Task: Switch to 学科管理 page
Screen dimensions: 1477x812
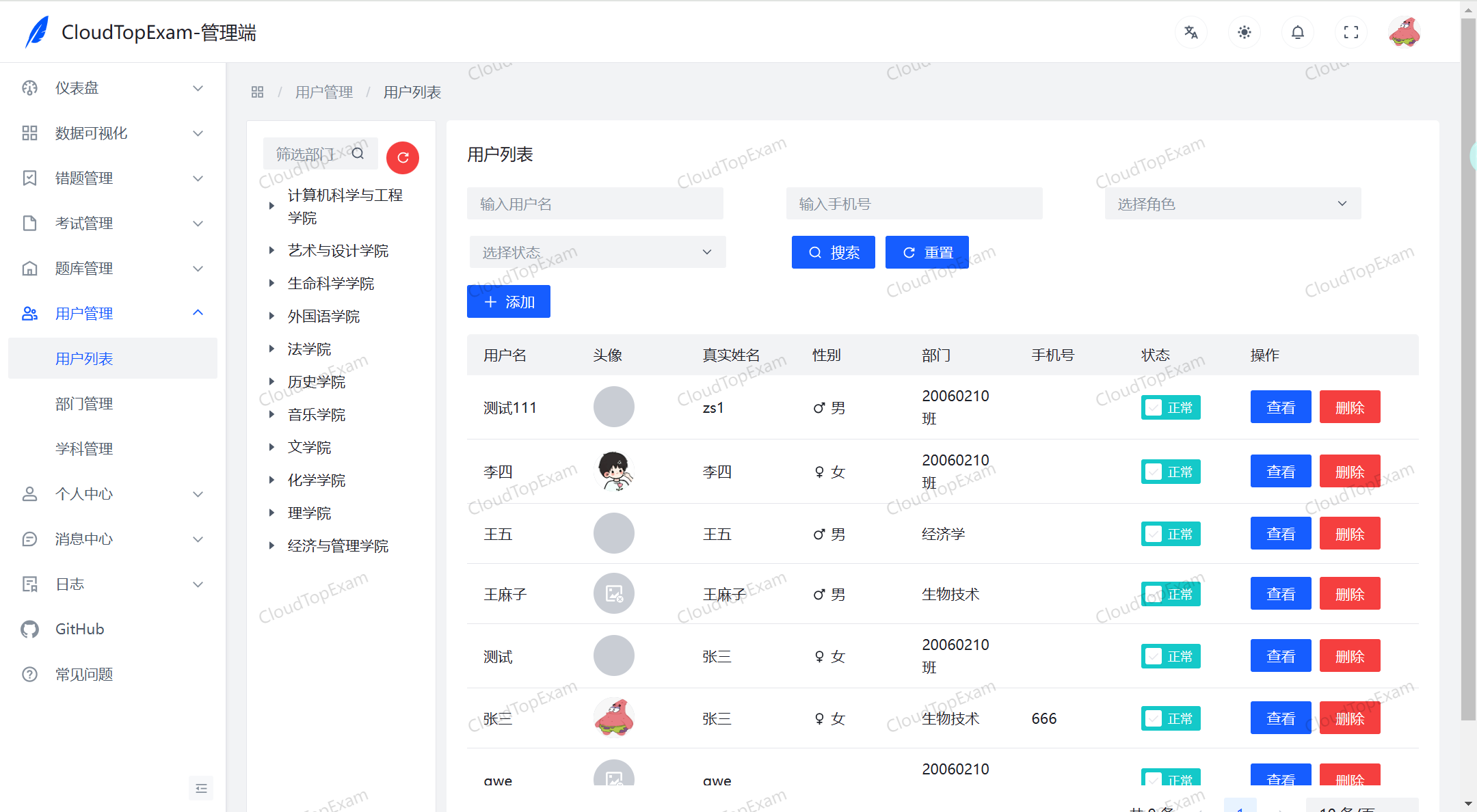Action: [83, 448]
